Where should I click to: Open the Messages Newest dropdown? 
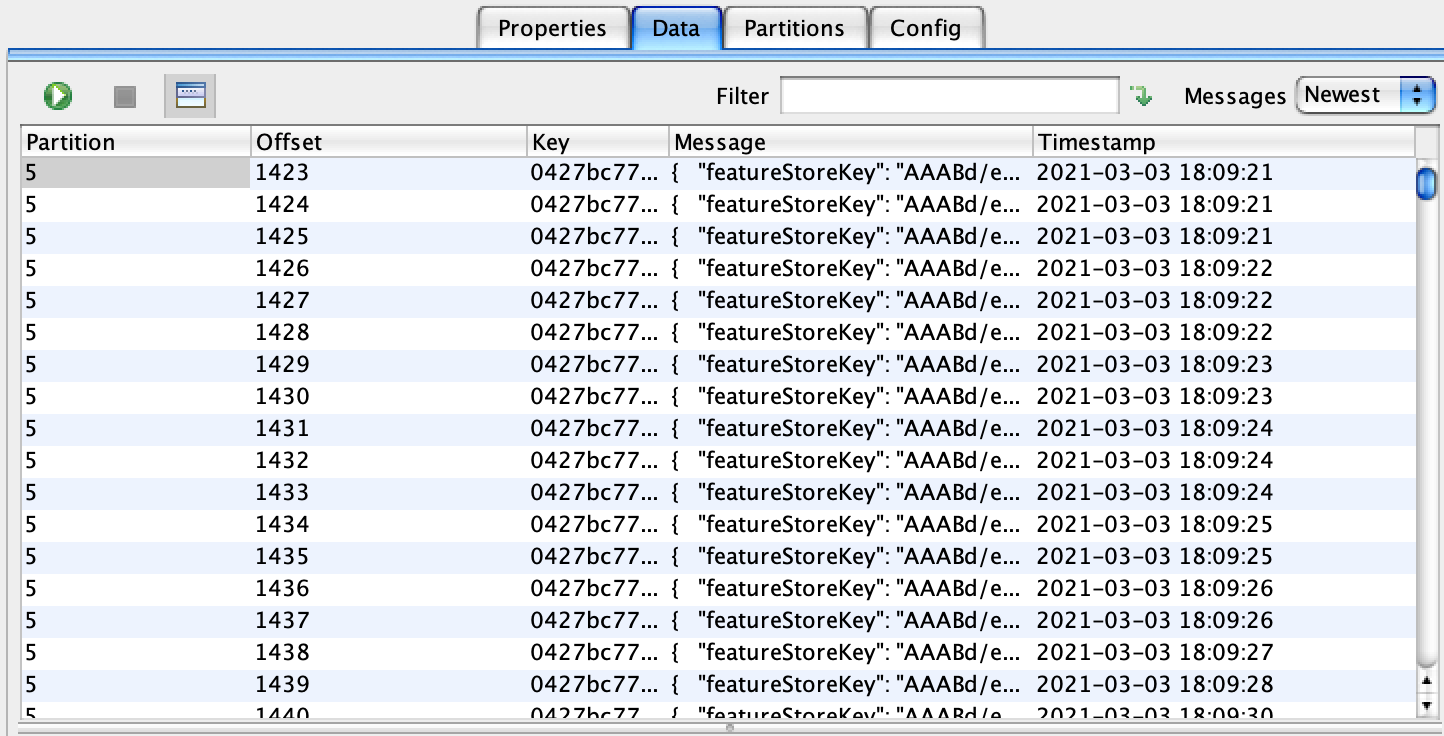[x=1364, y=96]
